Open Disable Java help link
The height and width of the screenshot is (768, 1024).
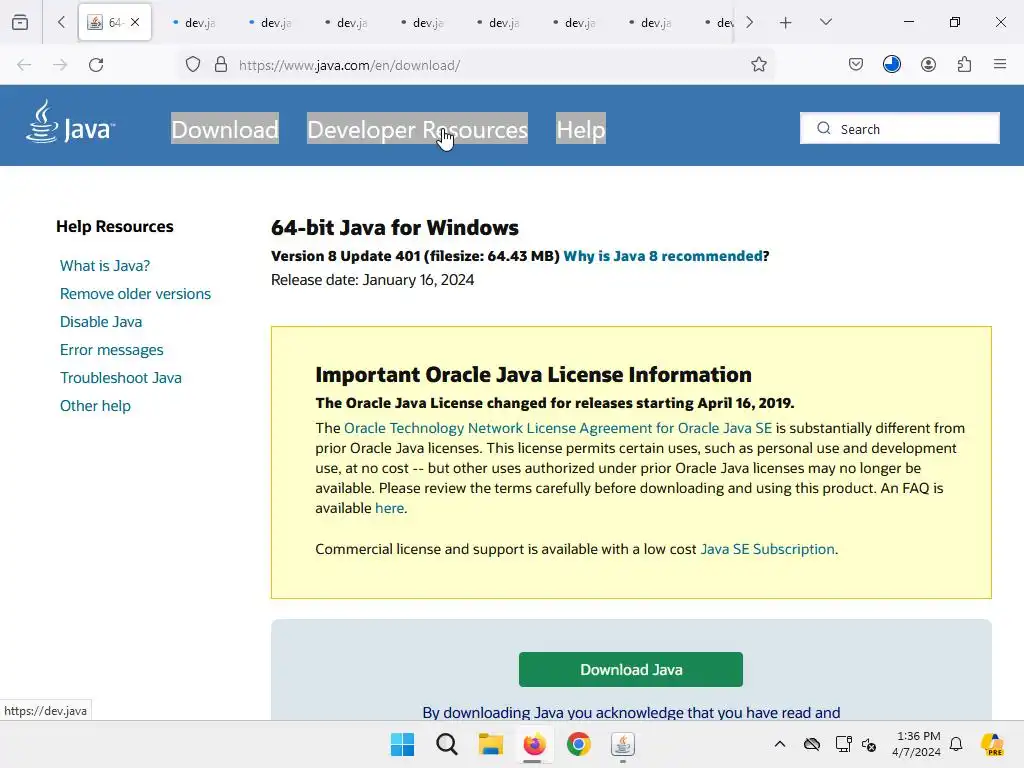[x=101, y=322]
